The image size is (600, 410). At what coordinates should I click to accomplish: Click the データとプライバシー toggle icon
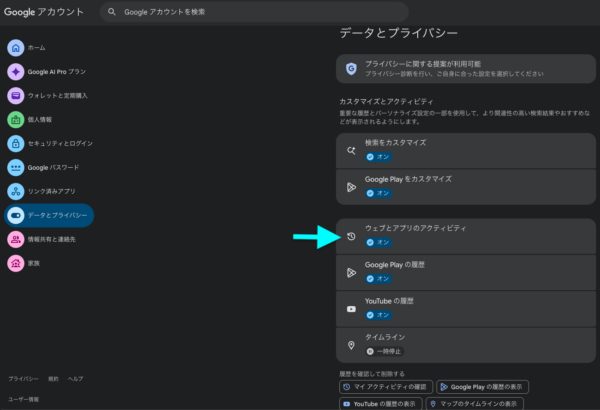(x=16, y=215)
